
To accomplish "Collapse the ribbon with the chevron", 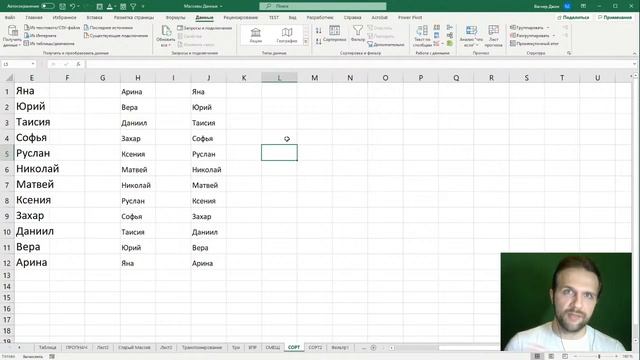I will point(634,53).
